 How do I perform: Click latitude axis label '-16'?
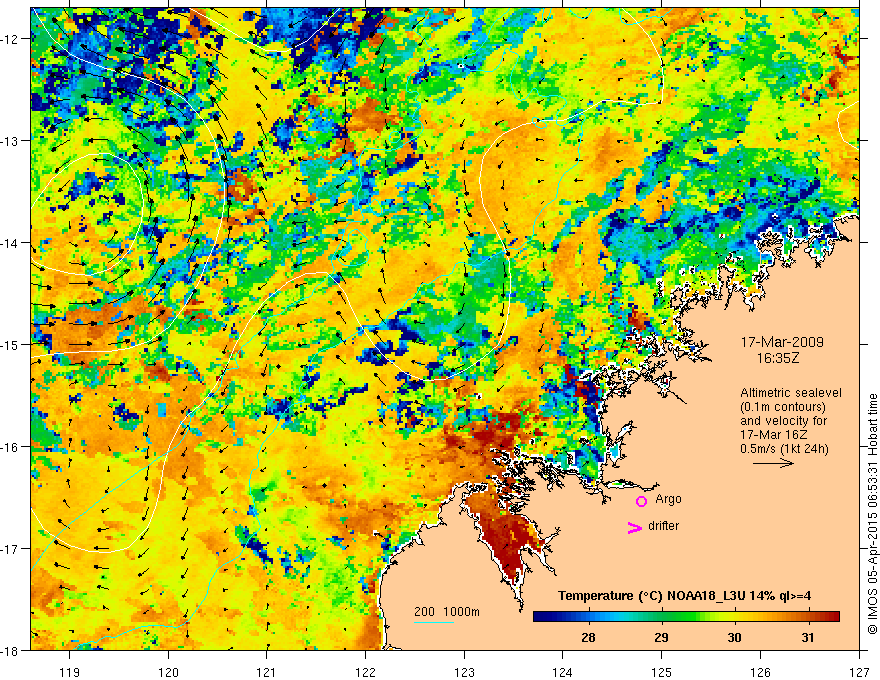point(10,447)
